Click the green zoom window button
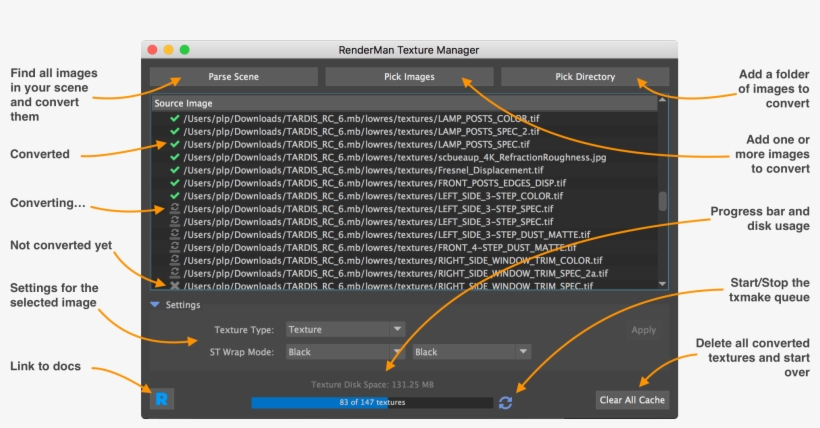Image resolution: width=820 pixels, height=428 pixels. [185, 50]
